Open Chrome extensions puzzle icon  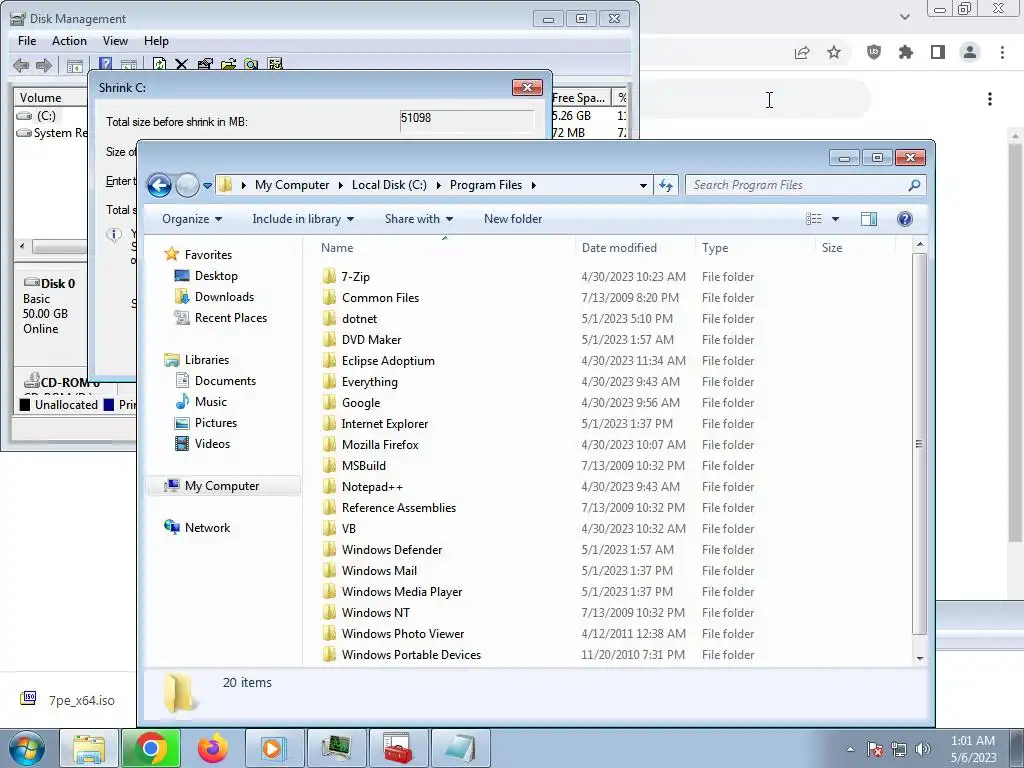pyautogui.click(x=906, y=52)
